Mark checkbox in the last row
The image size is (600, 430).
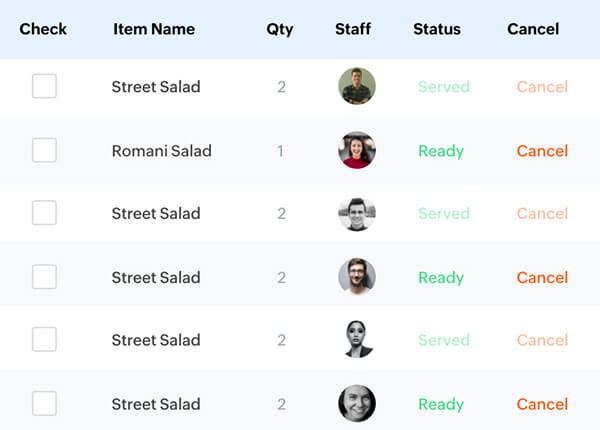44,404
